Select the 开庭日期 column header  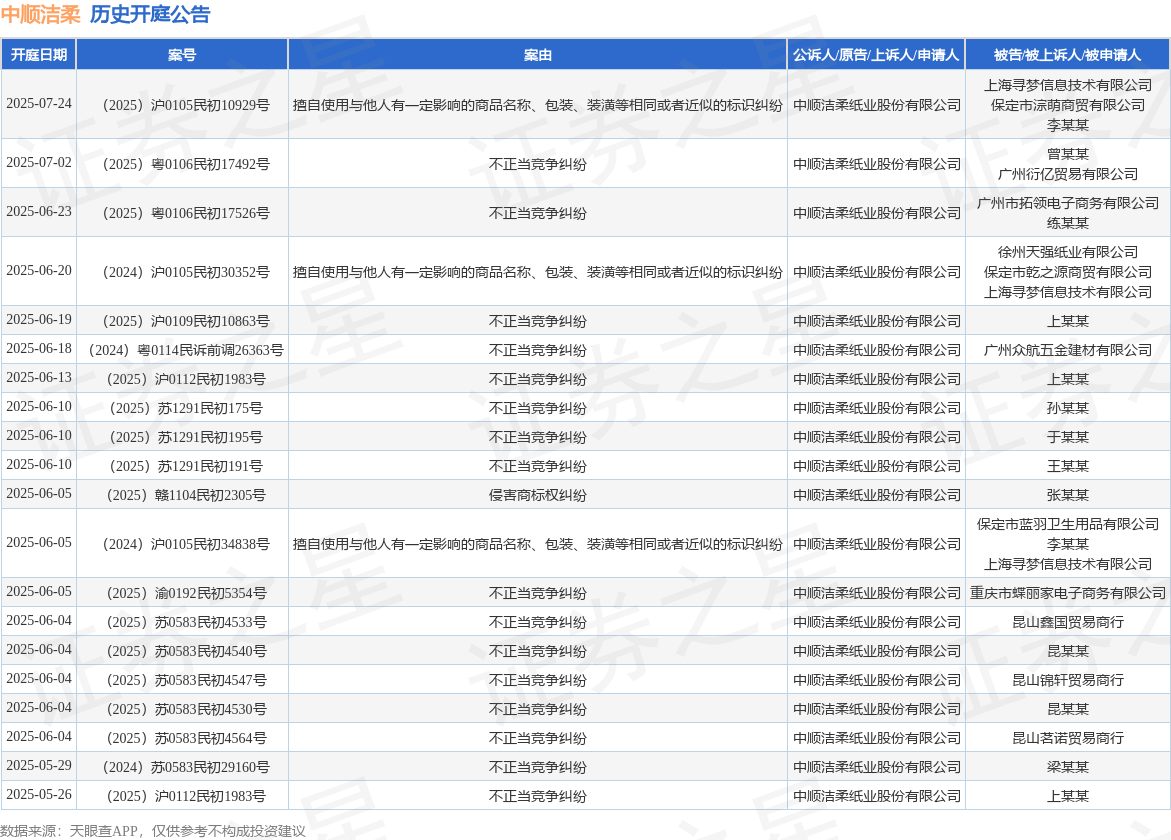[39, 55]
